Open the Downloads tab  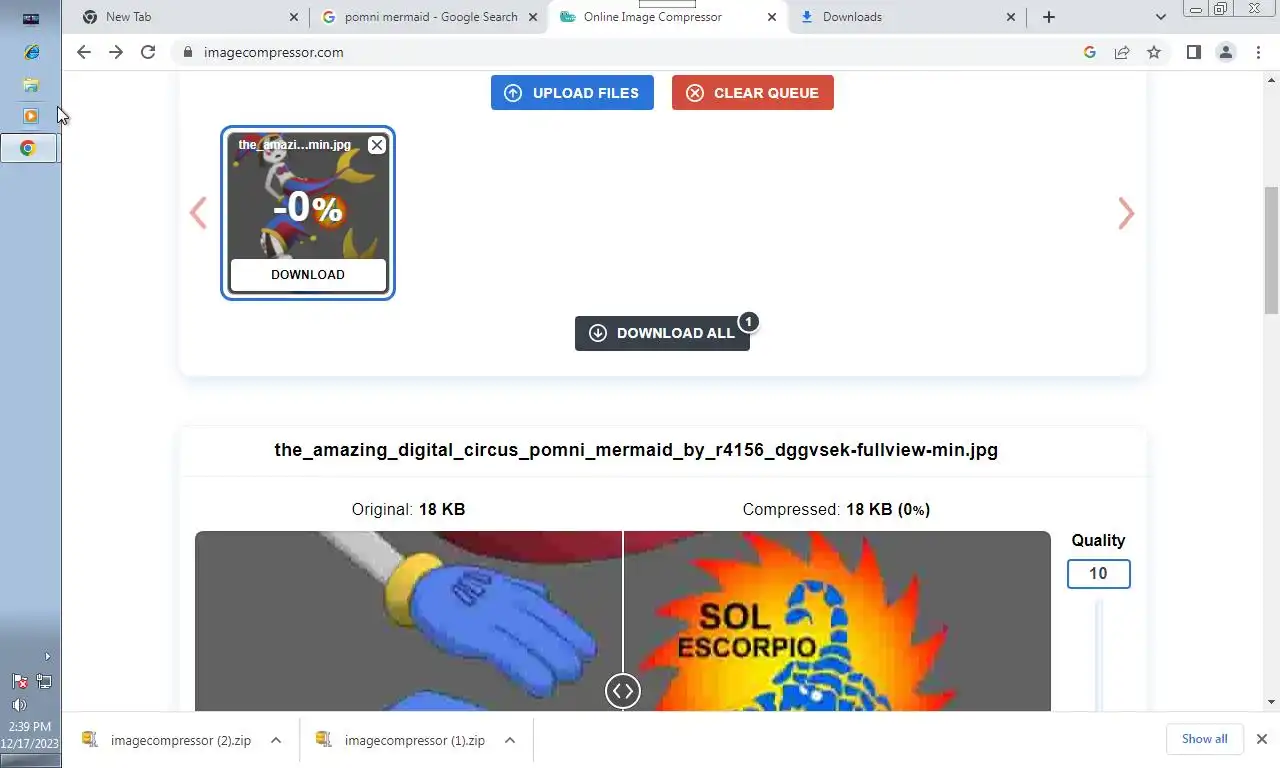pos(908,17)
